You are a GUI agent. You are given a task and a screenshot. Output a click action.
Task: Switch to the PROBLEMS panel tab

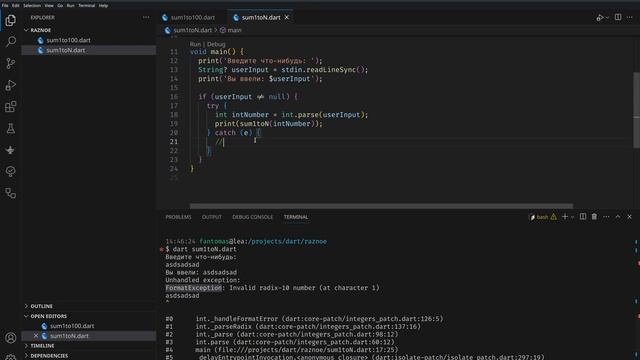tap(178, 217)
